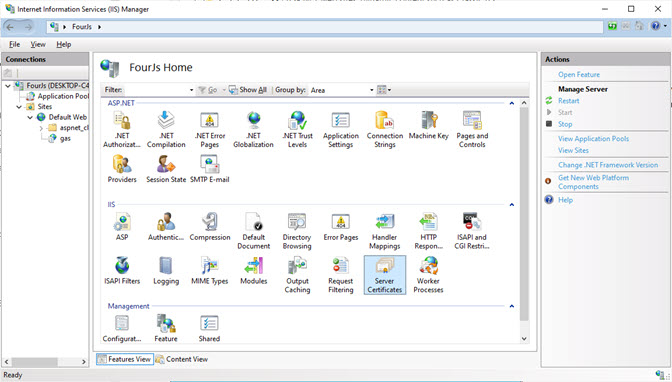The height and width of the screenshot is (382, 672).
Task: Expand the aspnet_client folder node
Action: pos(41,128)
